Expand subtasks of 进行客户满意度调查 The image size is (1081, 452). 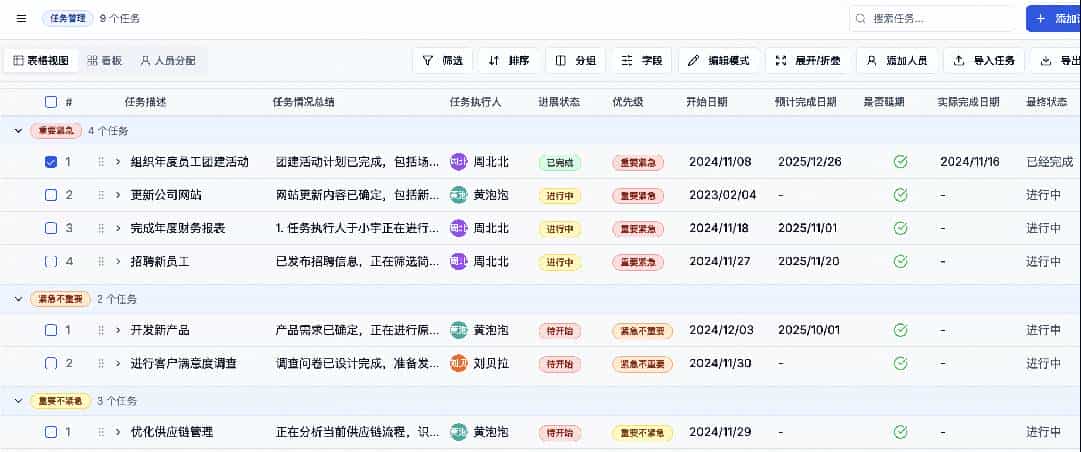coord(118,363)
